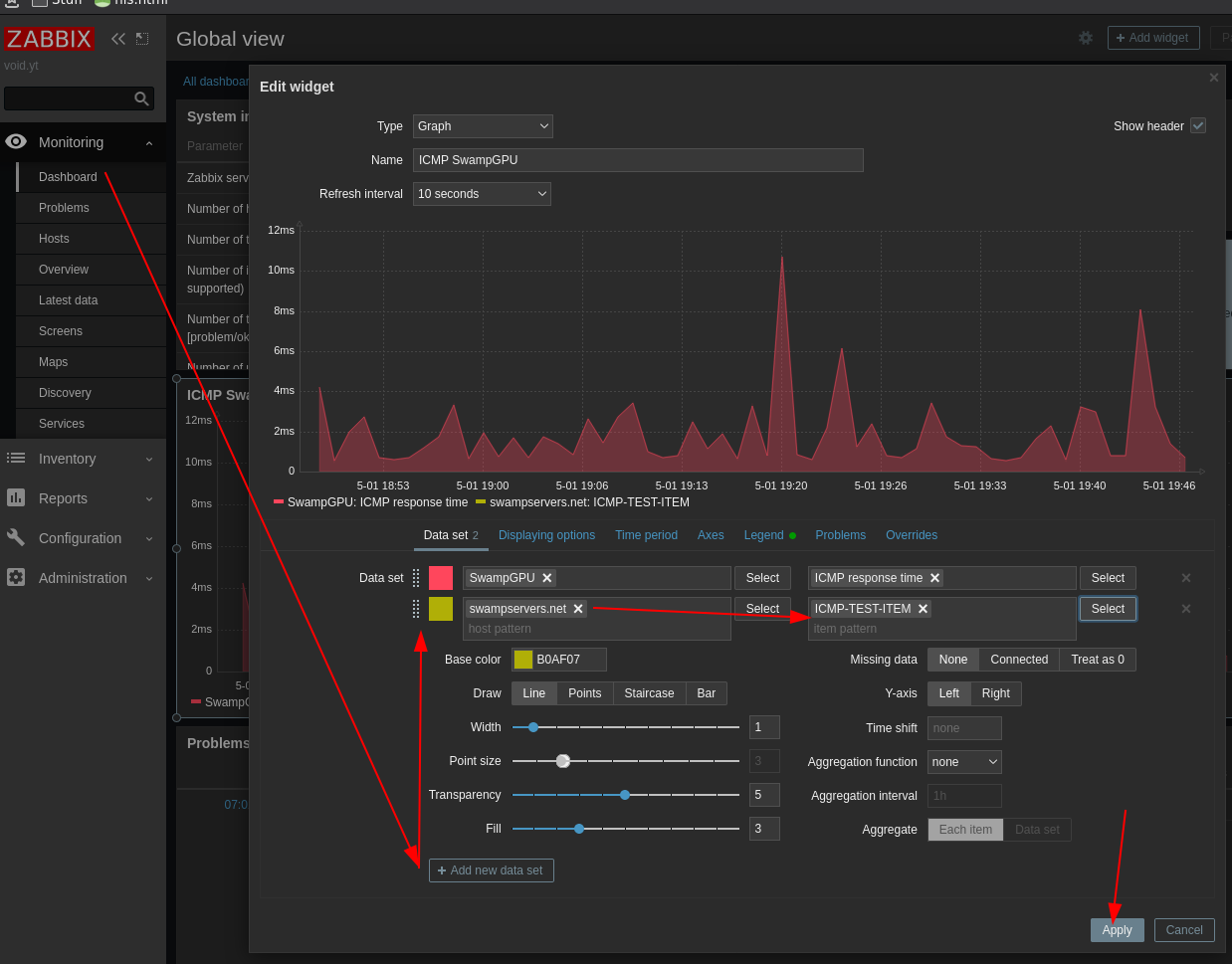
Task: Open the Aggregation function dropdown
Action: 964,762
